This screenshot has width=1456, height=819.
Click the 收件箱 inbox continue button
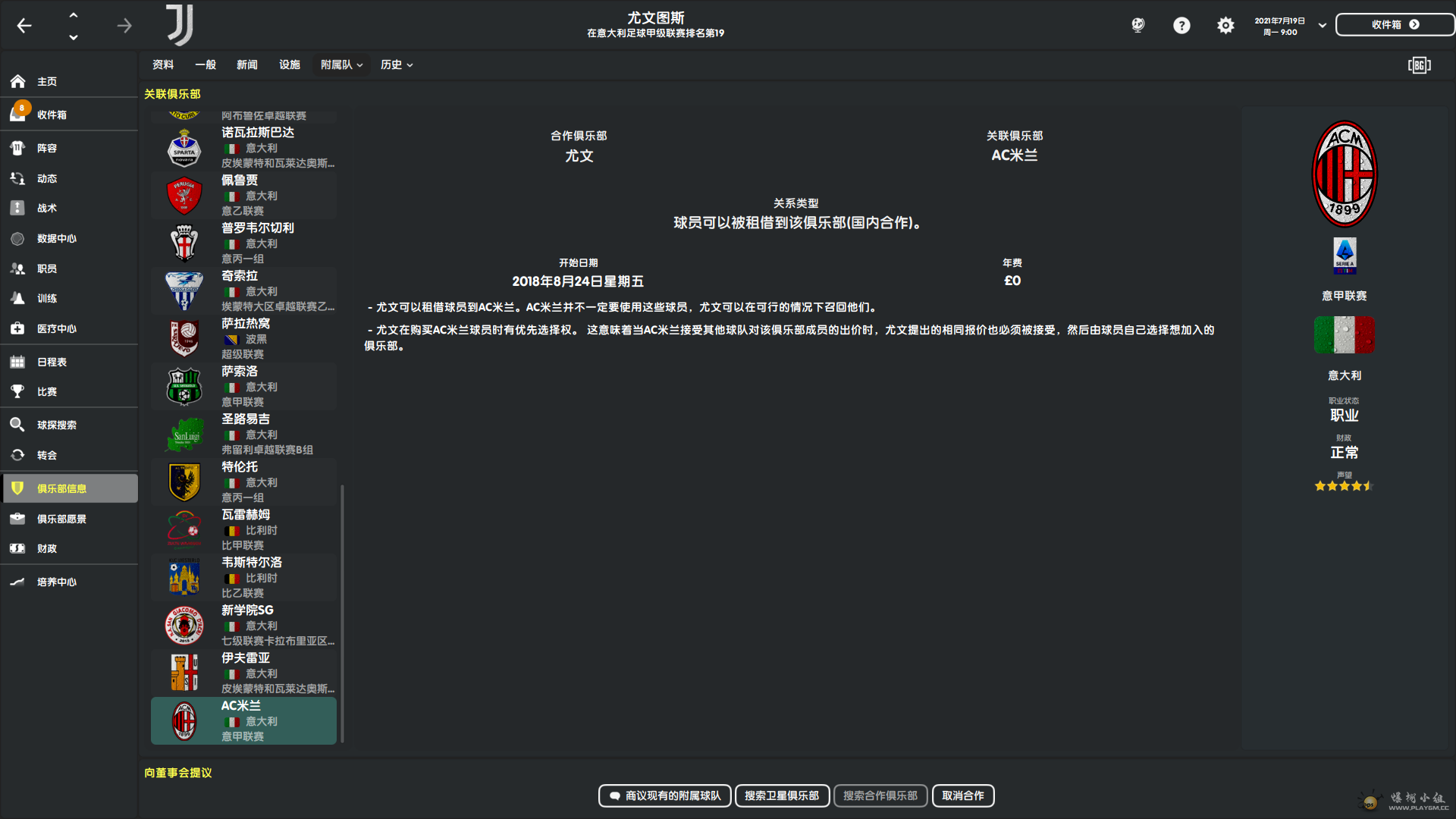tap(1394, 24)
